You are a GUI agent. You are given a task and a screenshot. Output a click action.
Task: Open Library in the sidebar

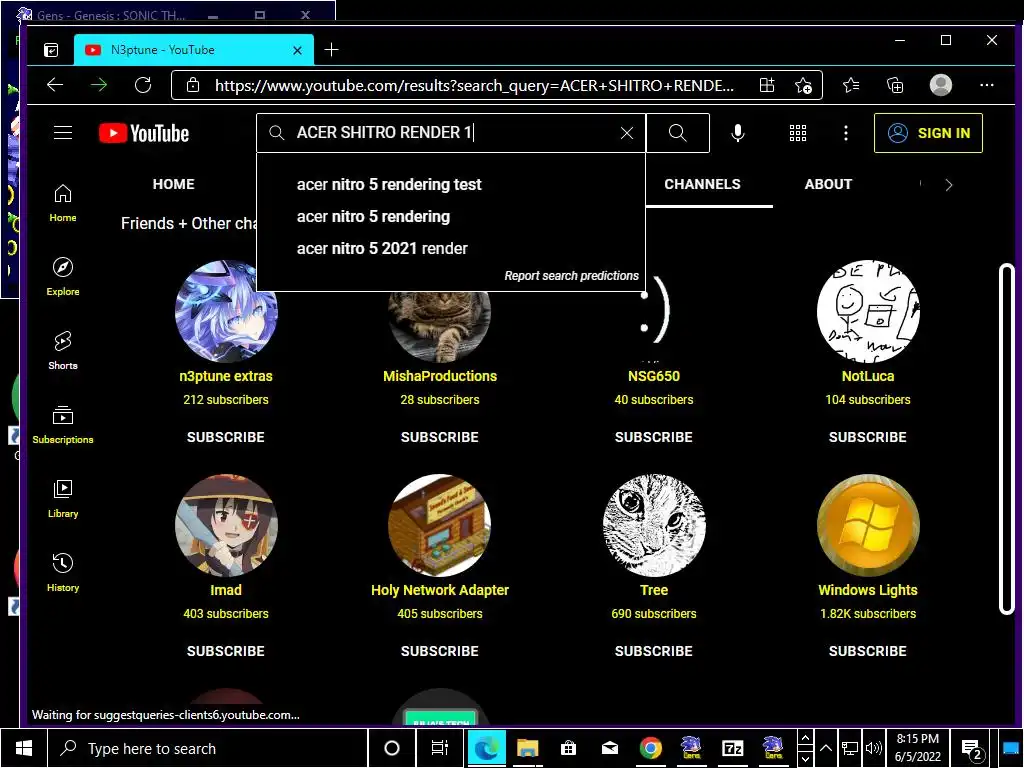click(63, 499)
